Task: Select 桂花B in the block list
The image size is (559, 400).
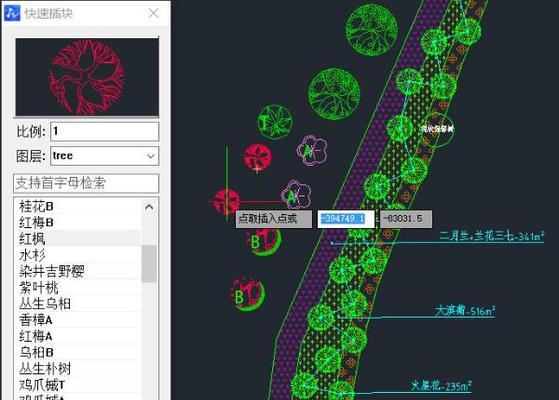Action: pyautogui.click(x=78, y=206)
